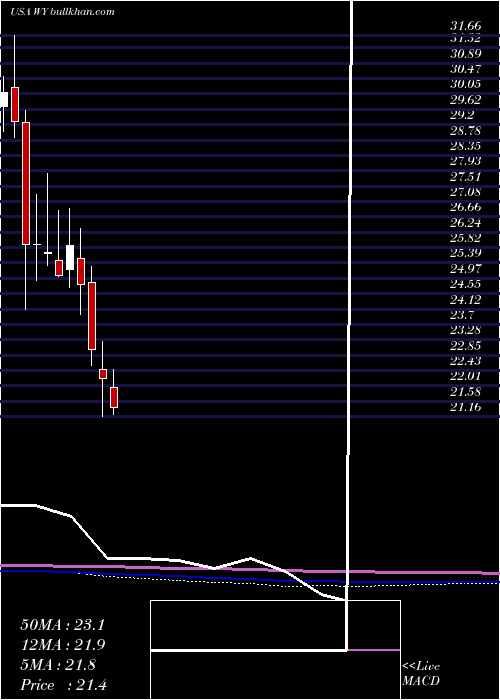This screenshot has height=700, width=500.
Task: Click the '<<Live MACD' label
Action: (421, 674)
